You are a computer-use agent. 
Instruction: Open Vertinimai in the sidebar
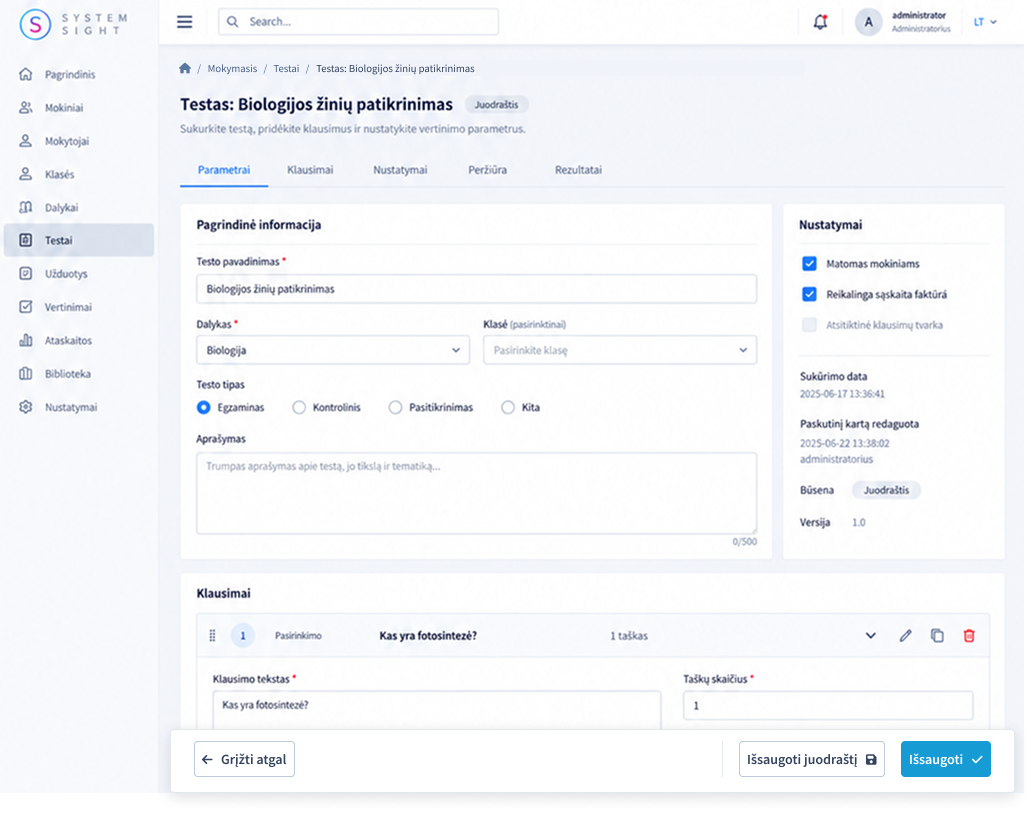[x=79, y=307]
